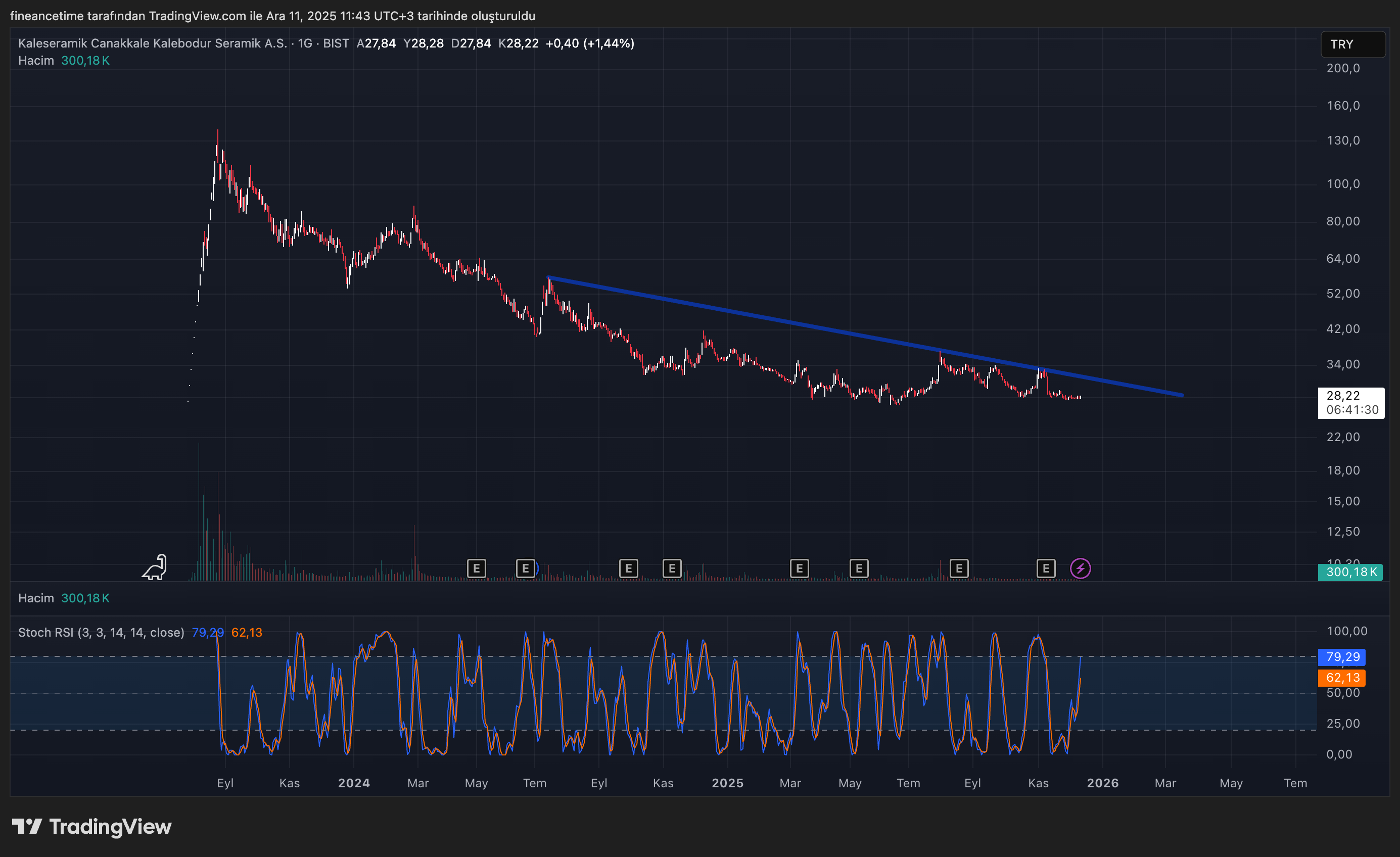
Task: Click the purple lightning bolt event icon
Action: pos(1080,568)
